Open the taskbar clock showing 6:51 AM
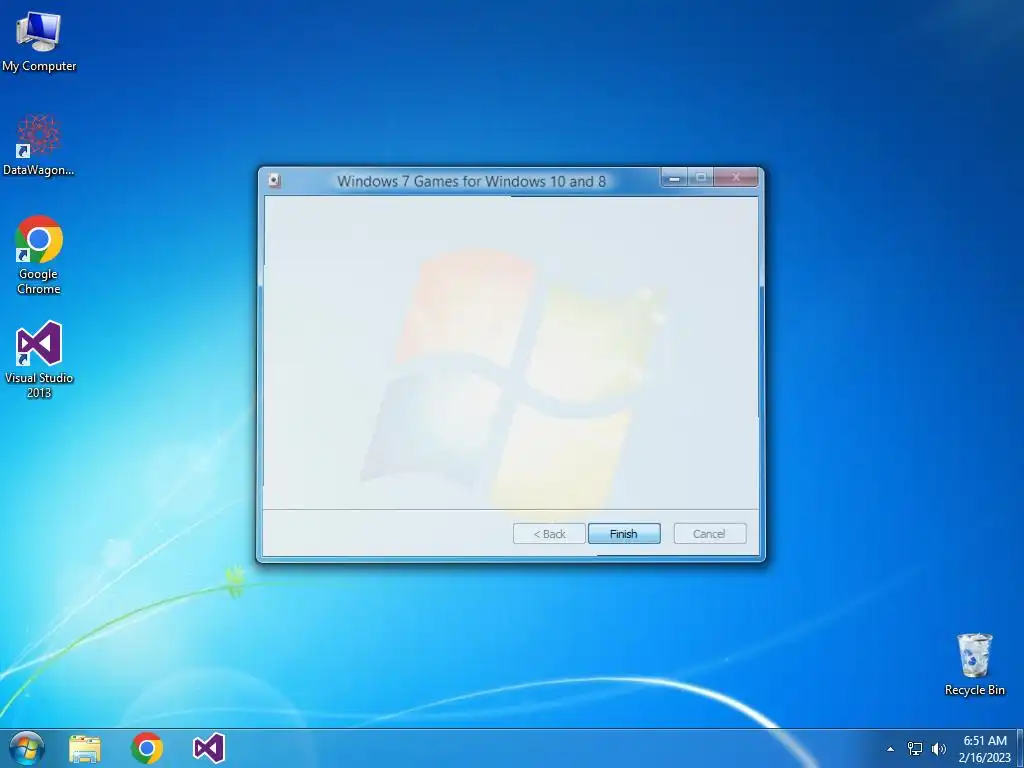 pos(985,749)
